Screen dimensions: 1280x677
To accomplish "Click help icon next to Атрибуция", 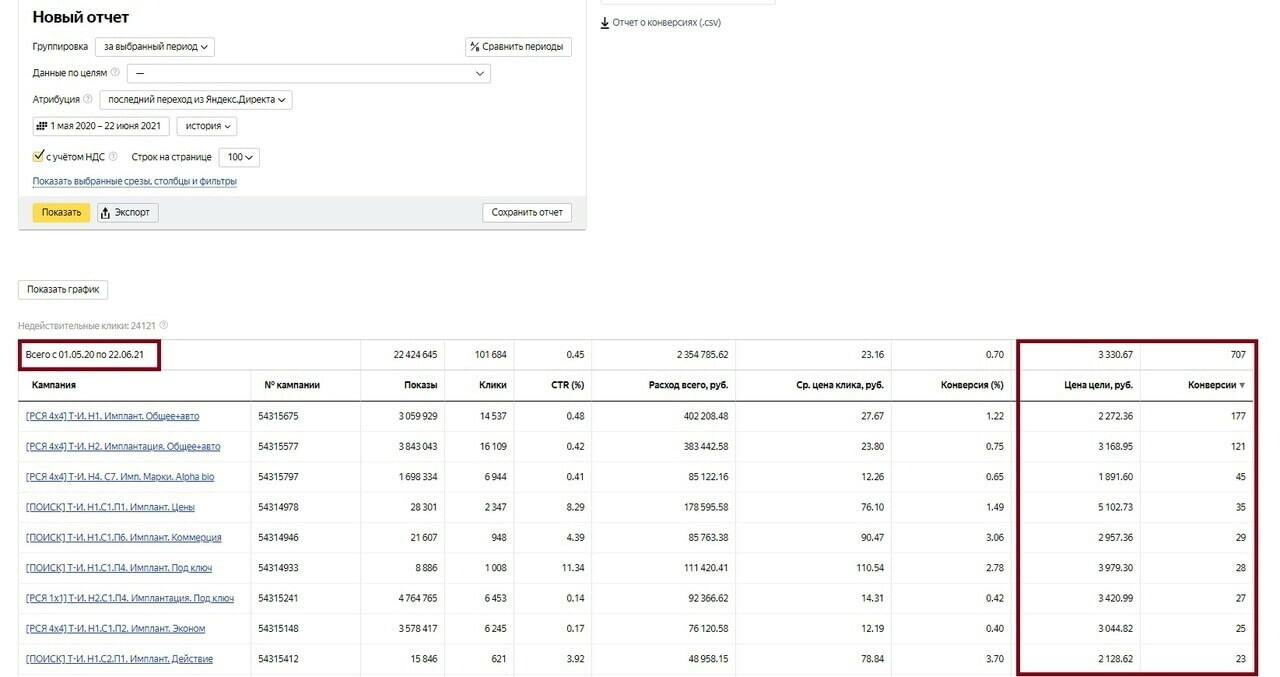I will (89, 100).
